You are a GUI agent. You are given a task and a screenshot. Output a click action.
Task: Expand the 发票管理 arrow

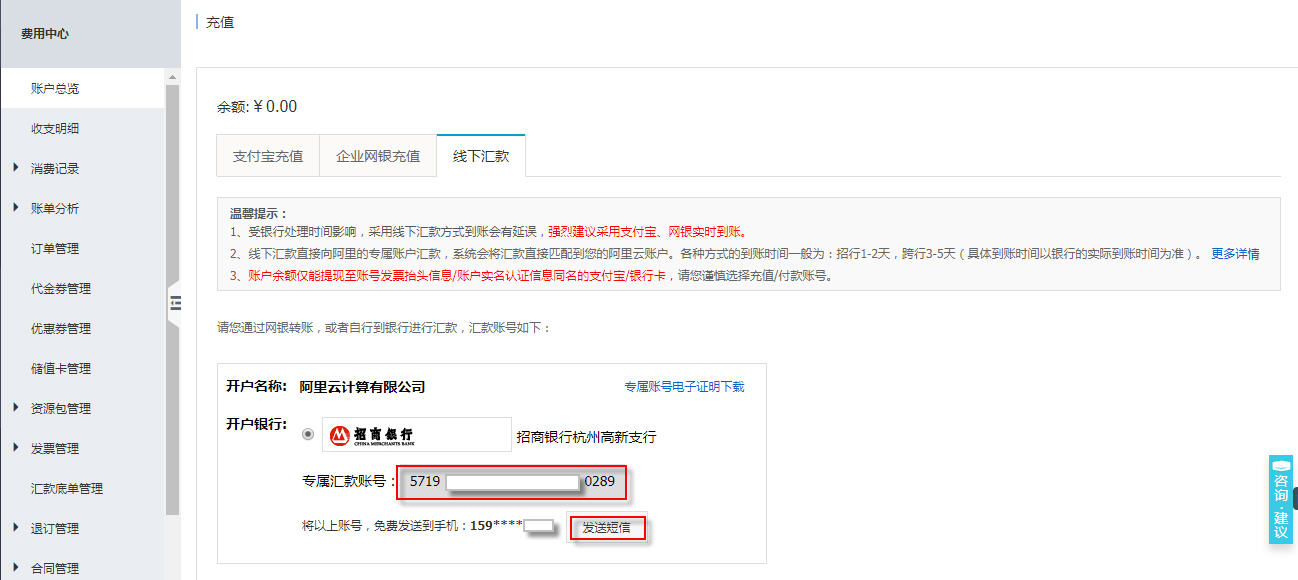pos(17,447)
